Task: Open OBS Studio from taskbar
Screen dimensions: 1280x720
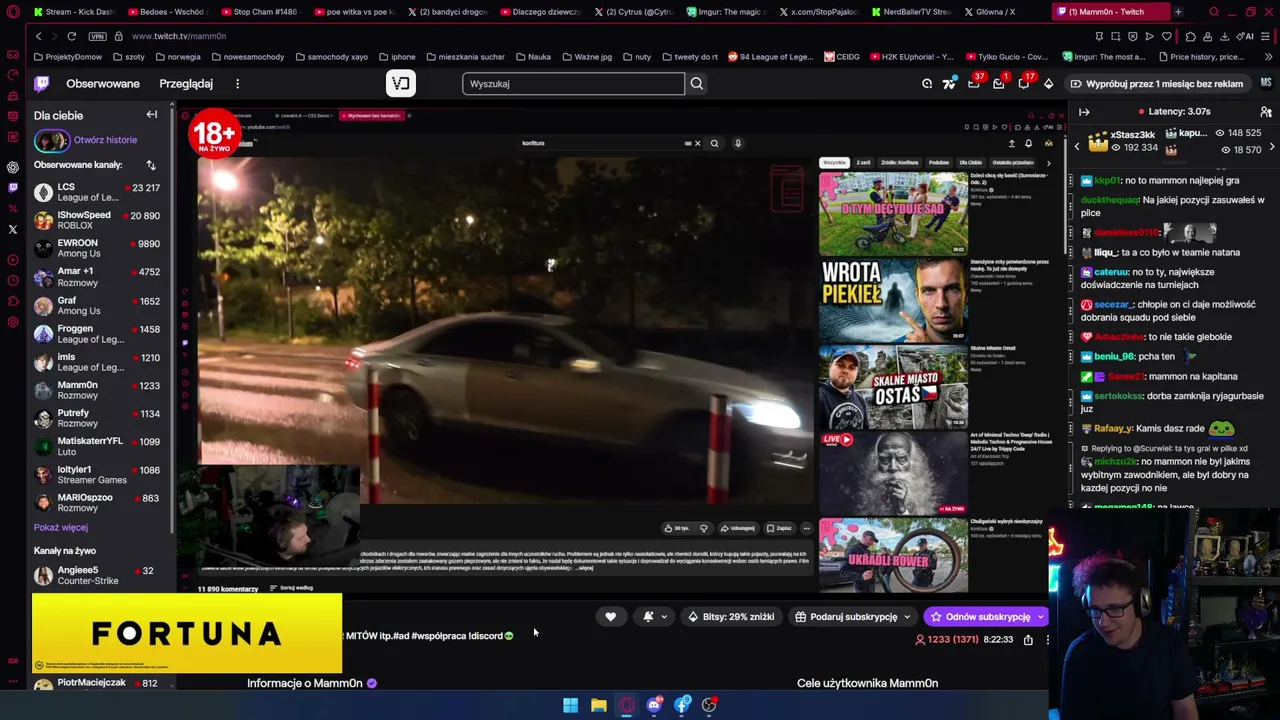Action: (709, 705)
